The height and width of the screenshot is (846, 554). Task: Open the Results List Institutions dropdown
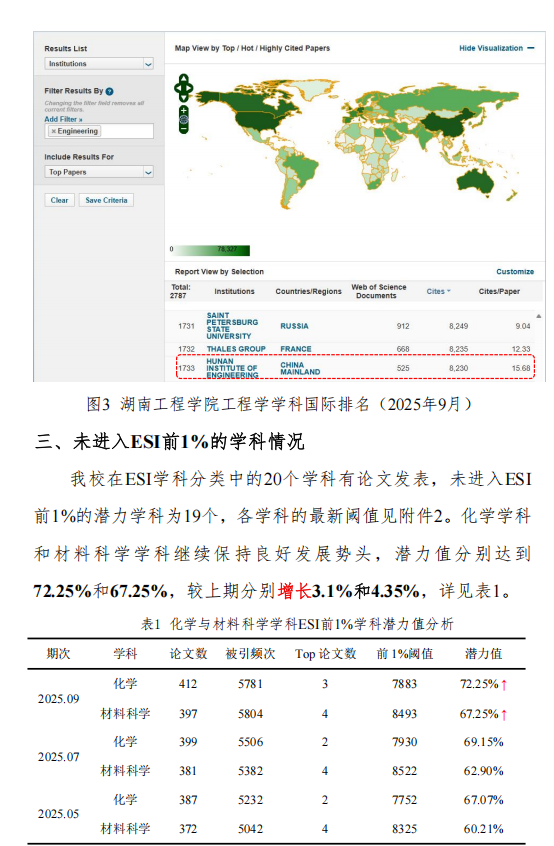click(x=99, y=64)
